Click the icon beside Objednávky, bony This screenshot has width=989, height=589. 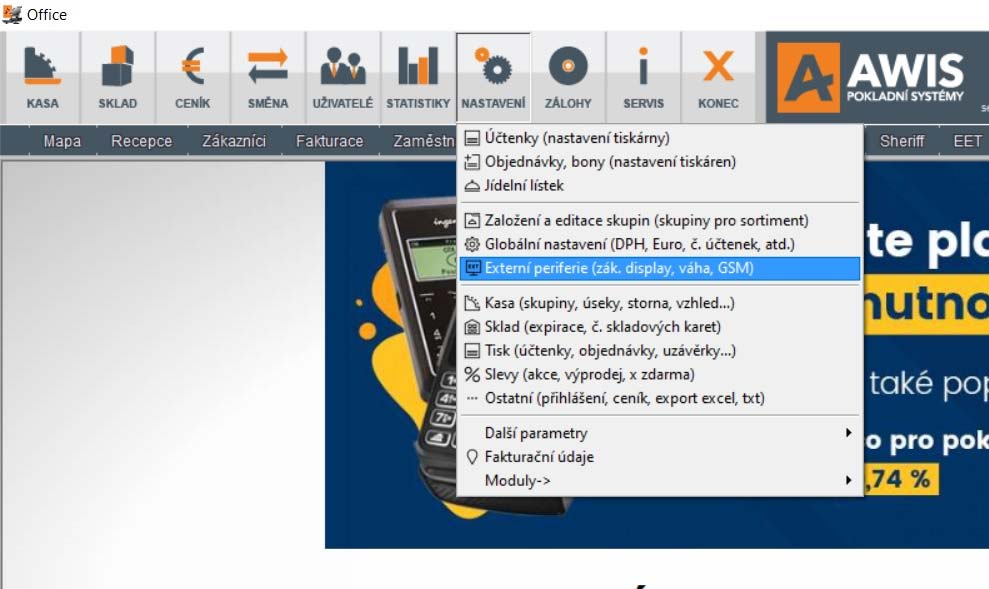(x=472, y=162)
